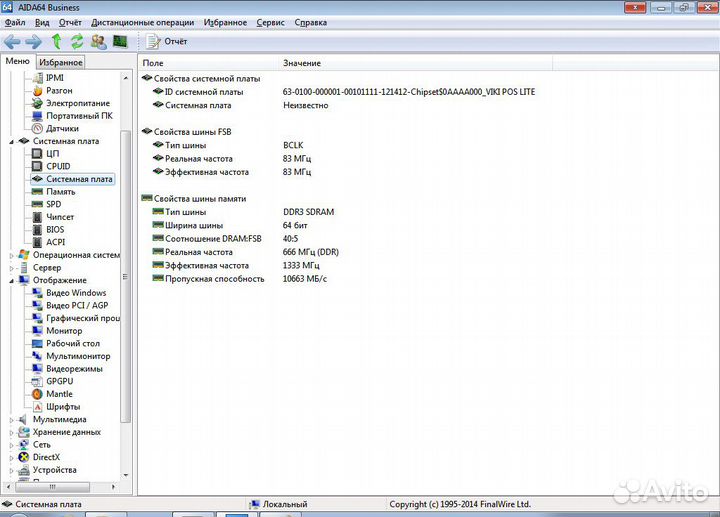This screenshot has width=720, height=517.
Task: Select Портативный ПК tree item
Action: click(79, 116)
